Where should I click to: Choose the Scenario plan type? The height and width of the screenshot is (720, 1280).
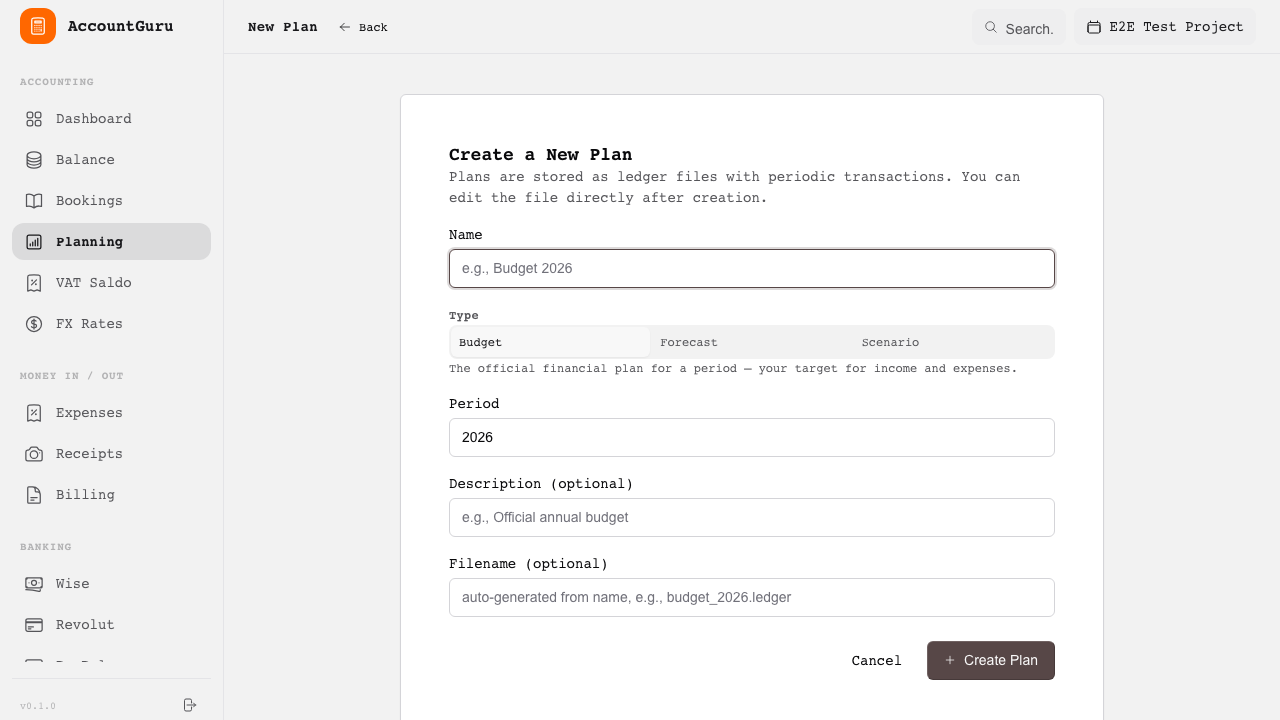tap(952, 342)
